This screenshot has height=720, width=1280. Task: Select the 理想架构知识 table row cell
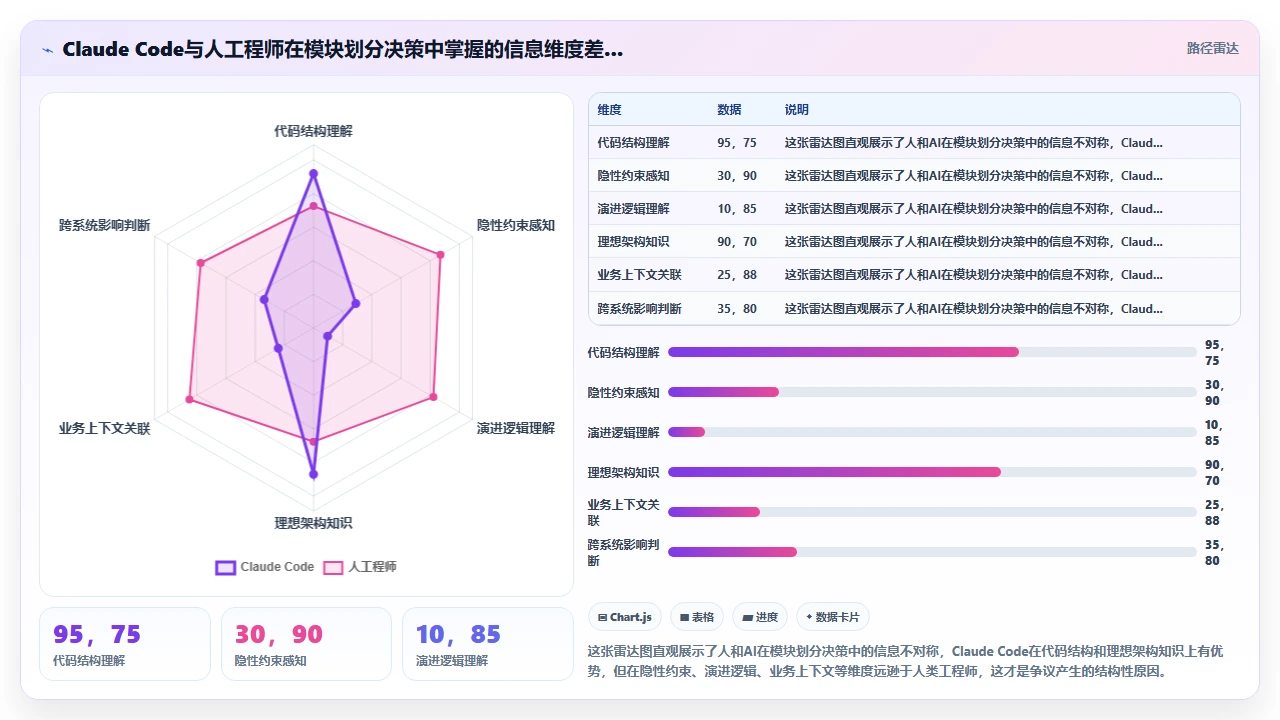click(x=633, y=242)
